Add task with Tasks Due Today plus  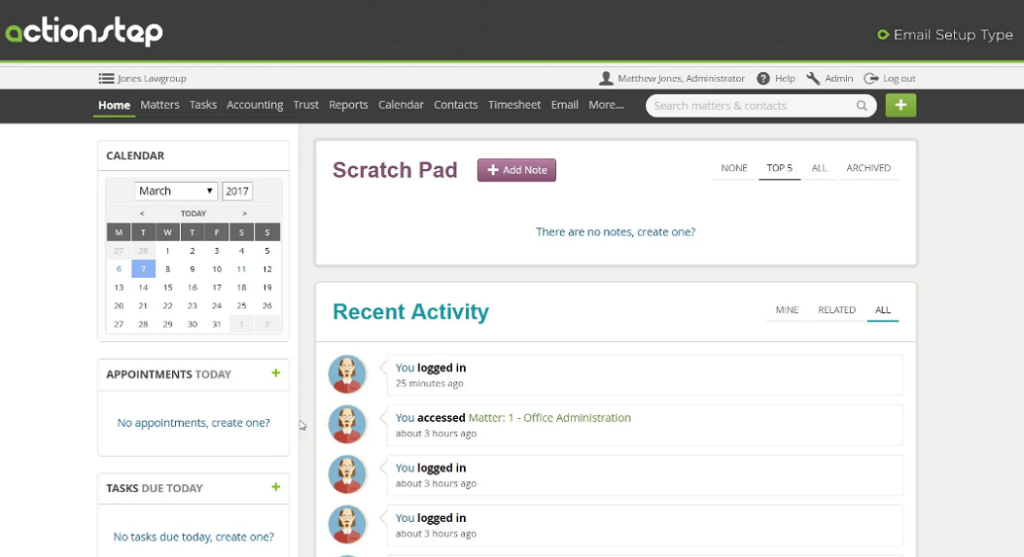click(276, 487)
